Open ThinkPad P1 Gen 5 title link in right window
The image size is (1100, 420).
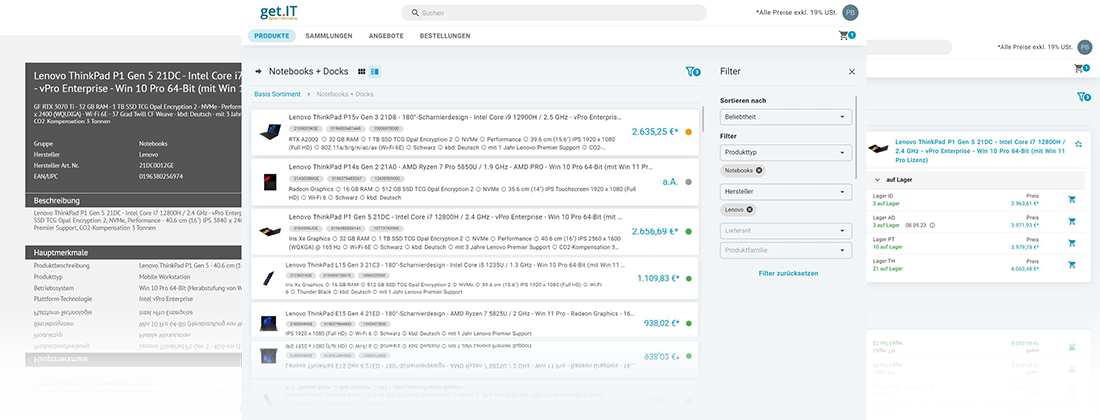coord(981,151)
